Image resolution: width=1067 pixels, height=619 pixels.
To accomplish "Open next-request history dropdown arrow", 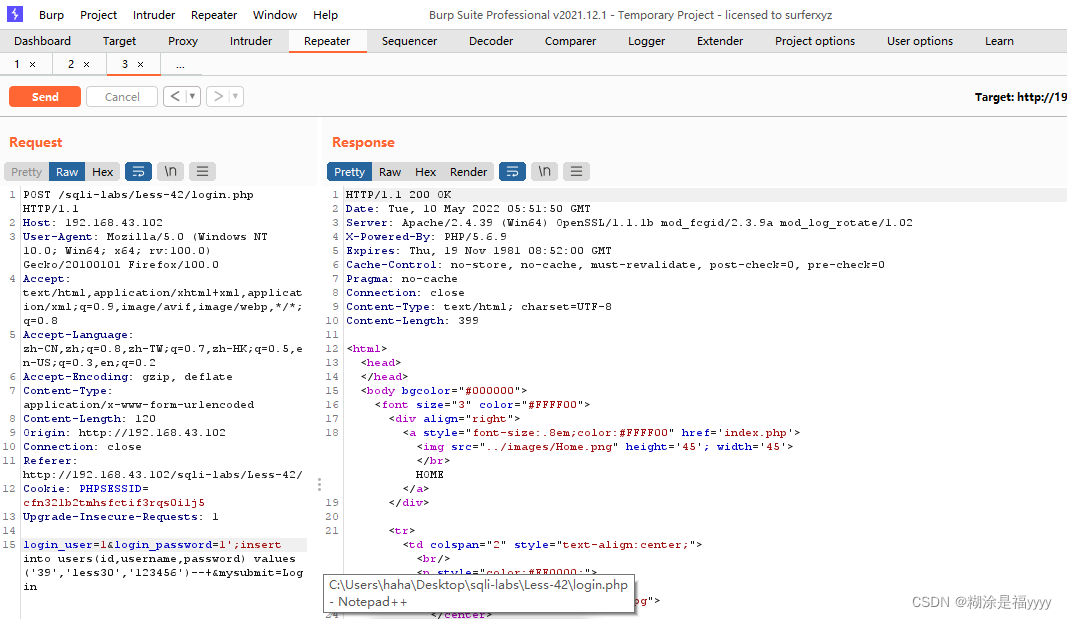I will [235, 96].
